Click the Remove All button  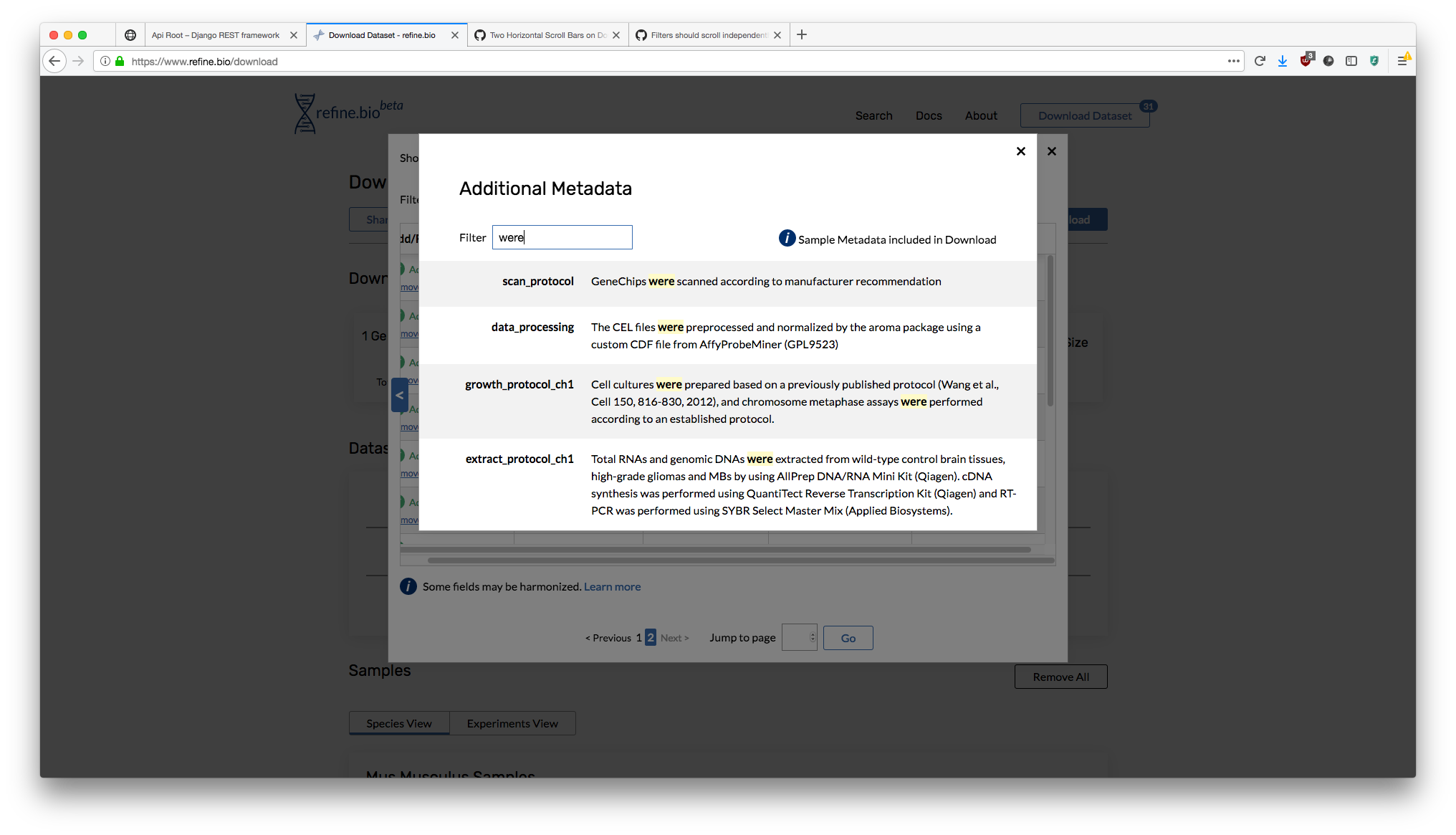[x=1060, y=676]
